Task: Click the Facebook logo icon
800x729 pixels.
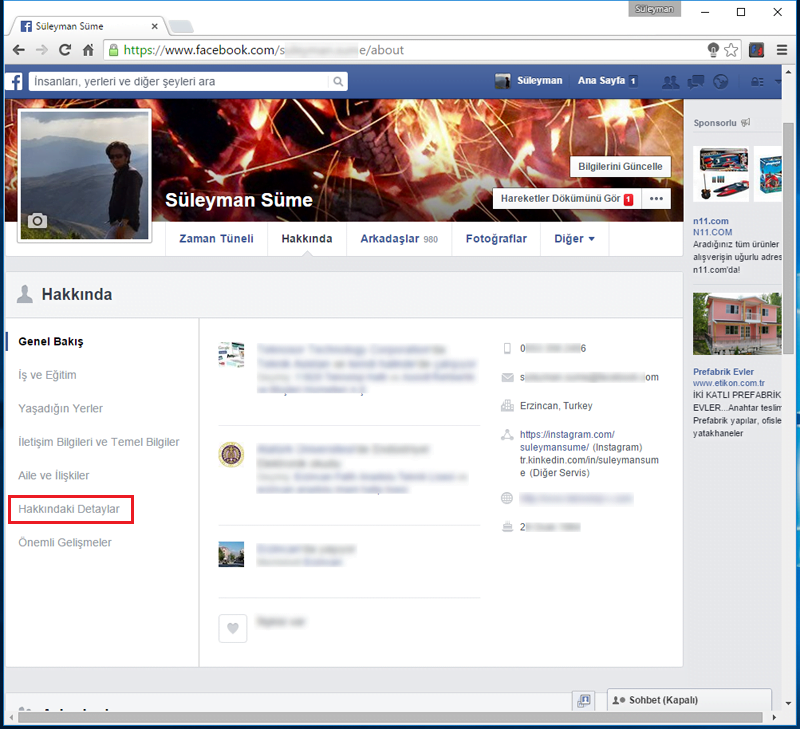Action: click(x=12, y=81)
